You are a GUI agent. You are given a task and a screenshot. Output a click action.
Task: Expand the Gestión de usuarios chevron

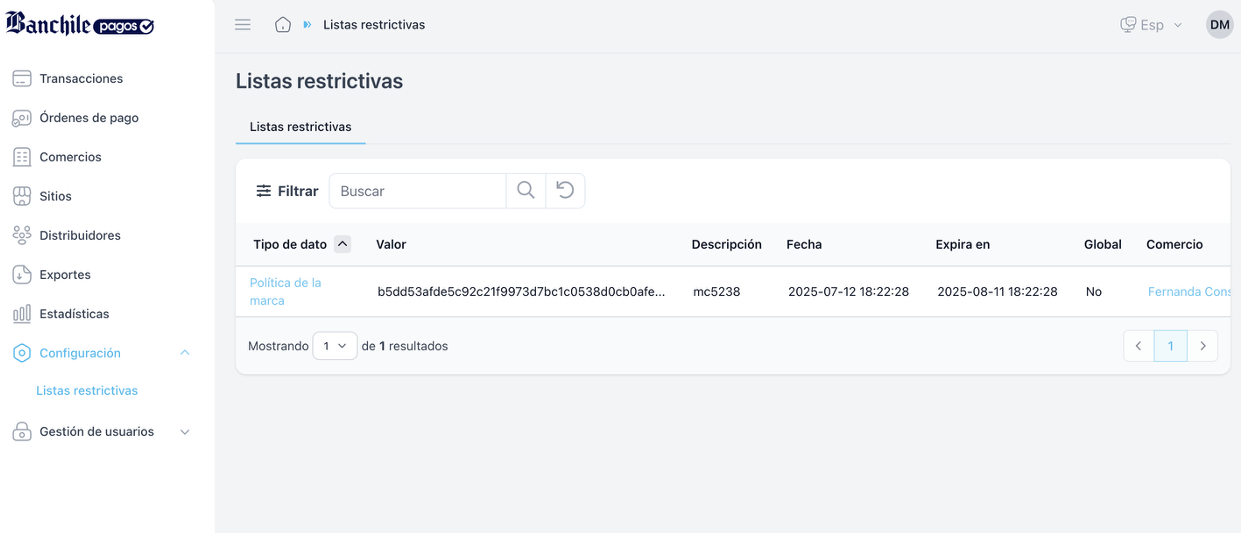point(185,432)
